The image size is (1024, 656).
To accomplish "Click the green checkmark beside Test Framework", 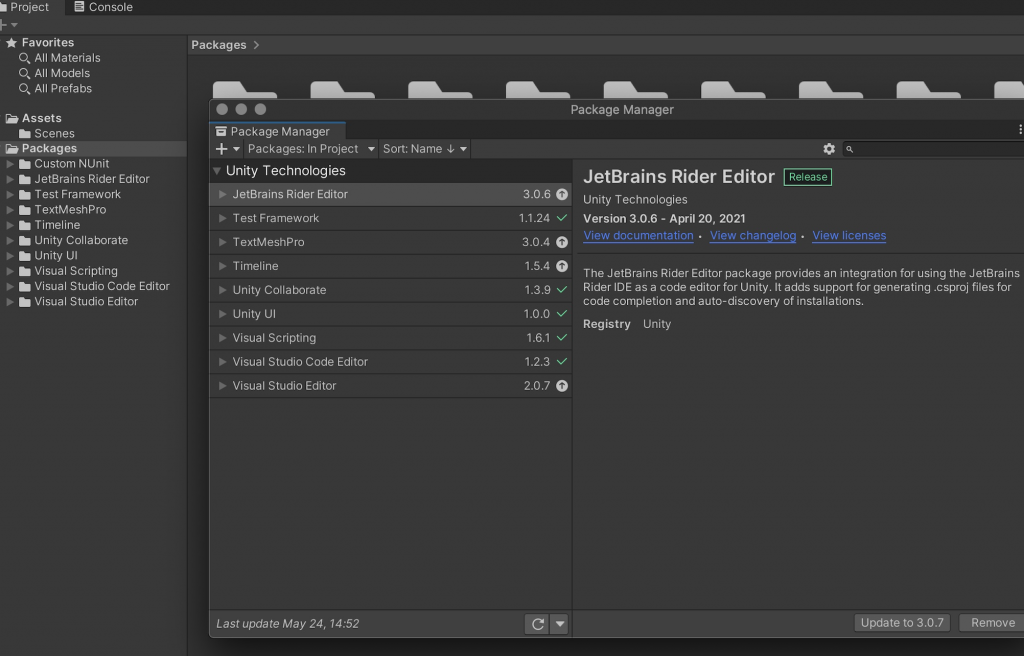I will coord(562,218).
